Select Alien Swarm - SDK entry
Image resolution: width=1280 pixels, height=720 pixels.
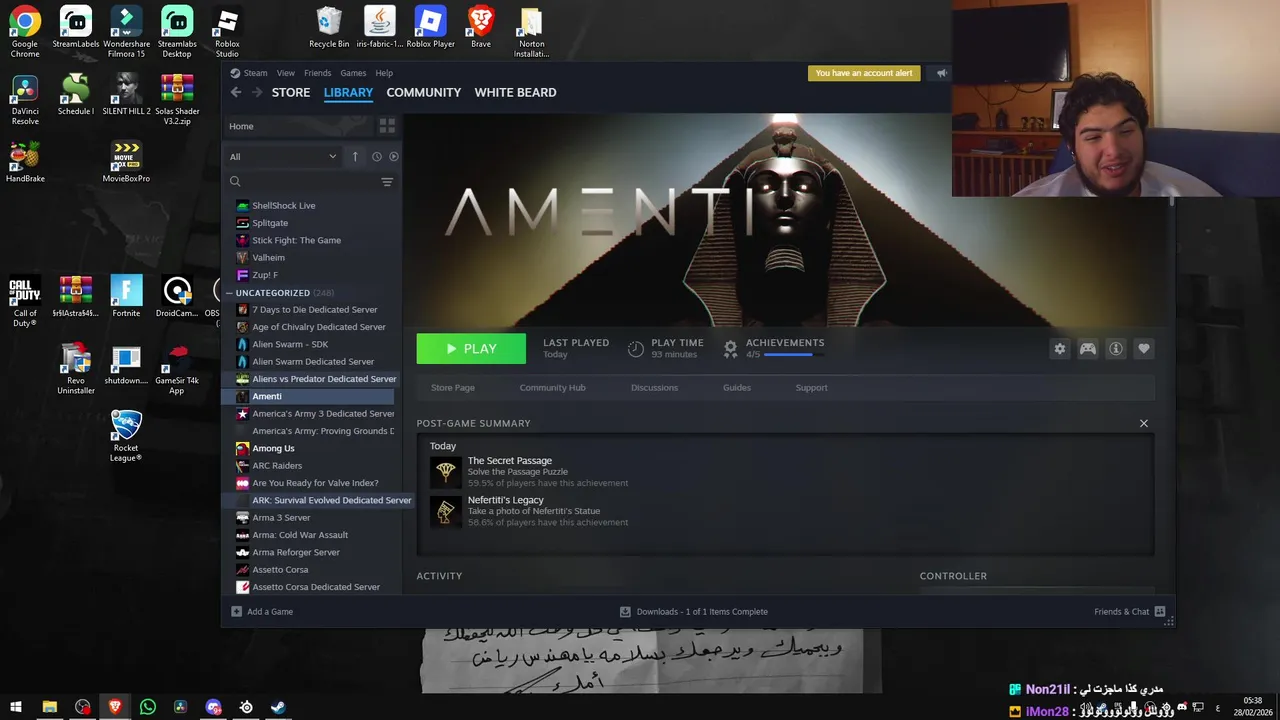[x=290, y=344]
